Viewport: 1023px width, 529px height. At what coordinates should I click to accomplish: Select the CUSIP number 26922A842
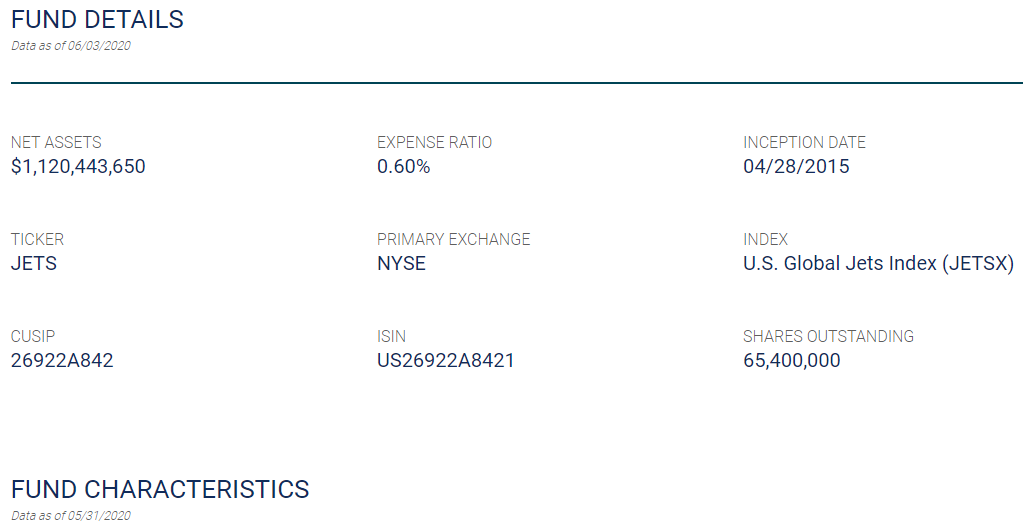[x=62, y=361]
